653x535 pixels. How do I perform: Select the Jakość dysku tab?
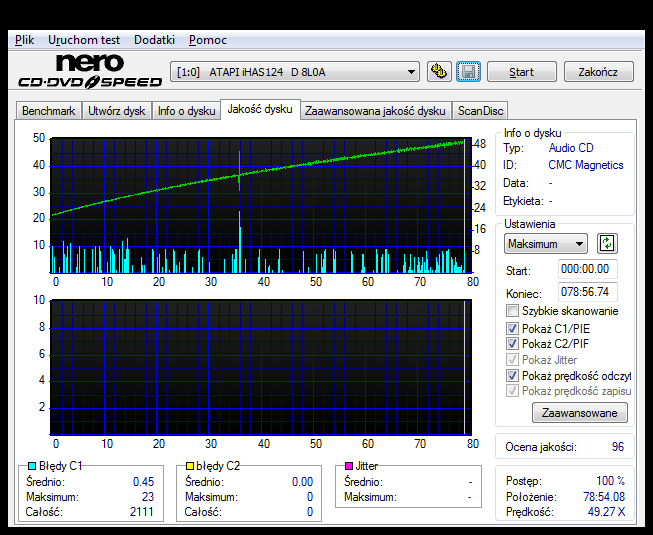(260, 109)
